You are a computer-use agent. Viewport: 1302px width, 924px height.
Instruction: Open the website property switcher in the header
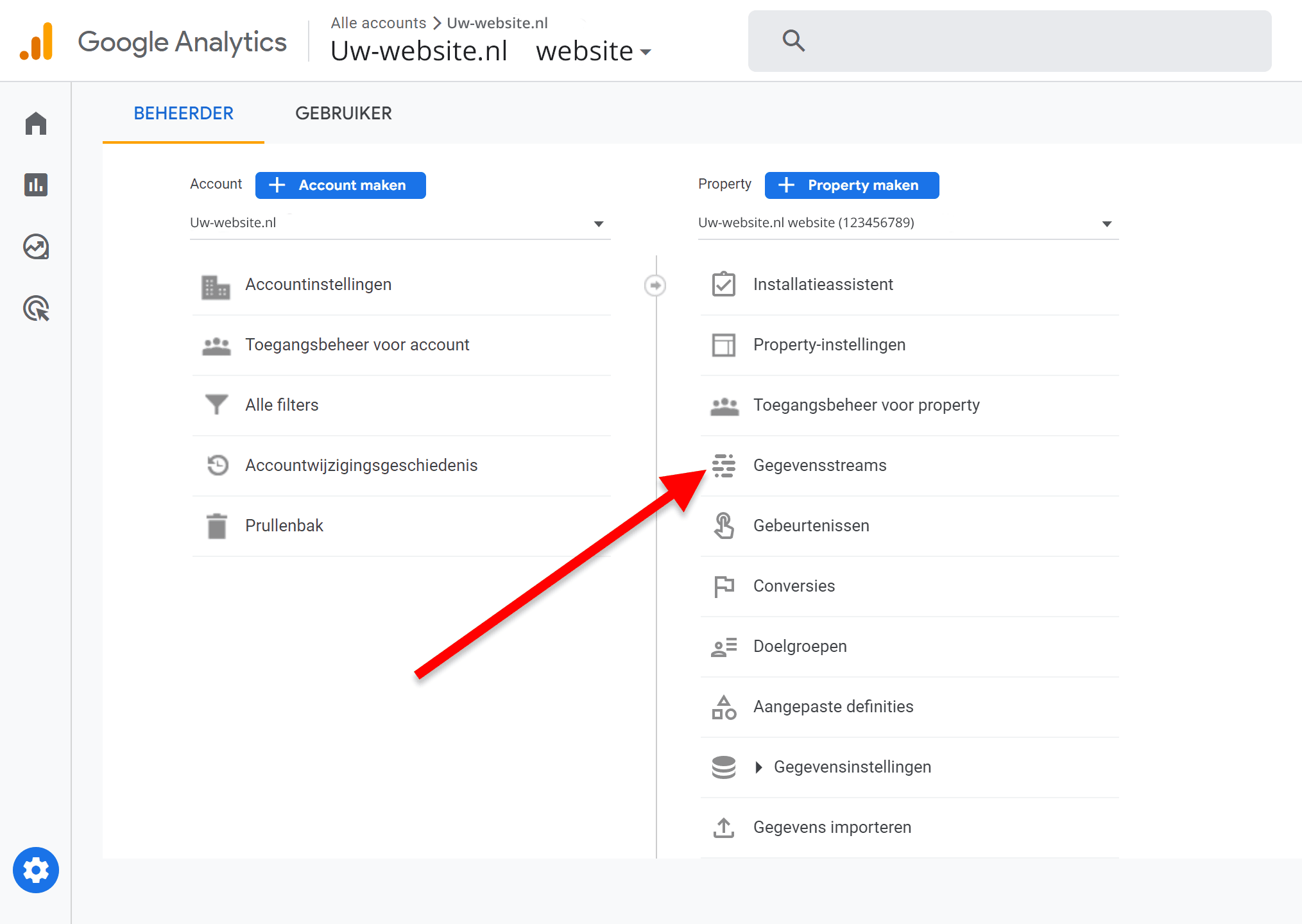(x=592, y=51)
